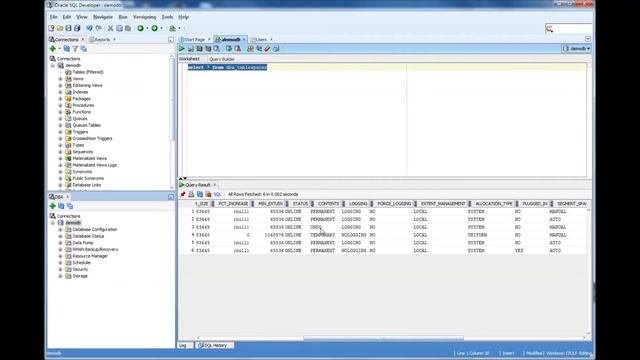Sort by the EXTENT_MANAGEMENT column header
The height and width of the screenshot is (360, 640).
pyautogui.click(x=443, y=204)
